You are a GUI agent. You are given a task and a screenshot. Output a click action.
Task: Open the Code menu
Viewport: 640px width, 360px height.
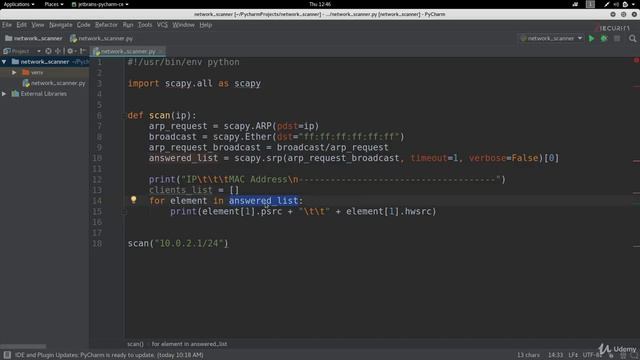coord(84,25)
